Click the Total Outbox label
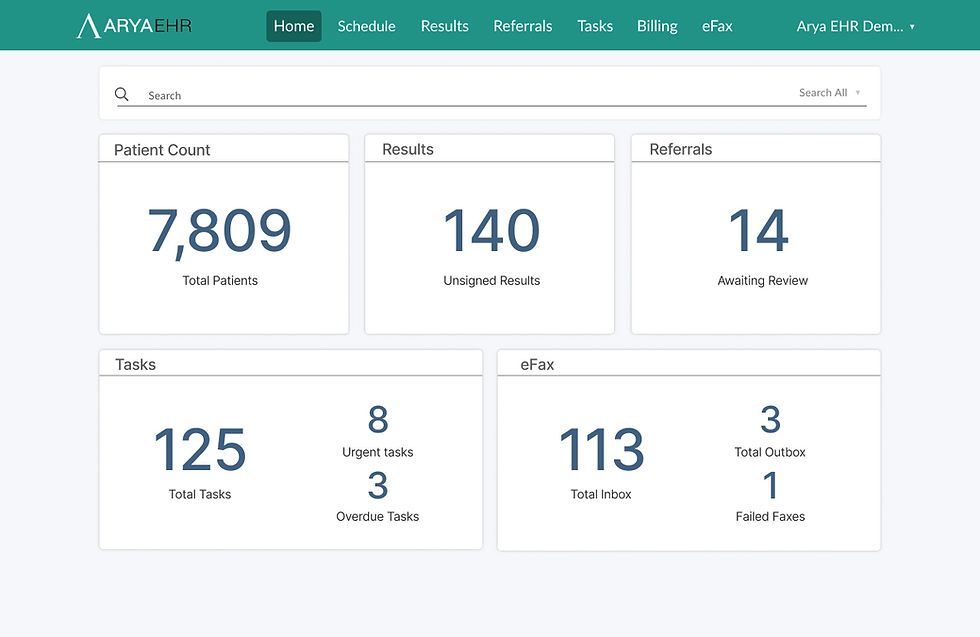The height and width of the screenshot is (637, 980). click(770, 452)
